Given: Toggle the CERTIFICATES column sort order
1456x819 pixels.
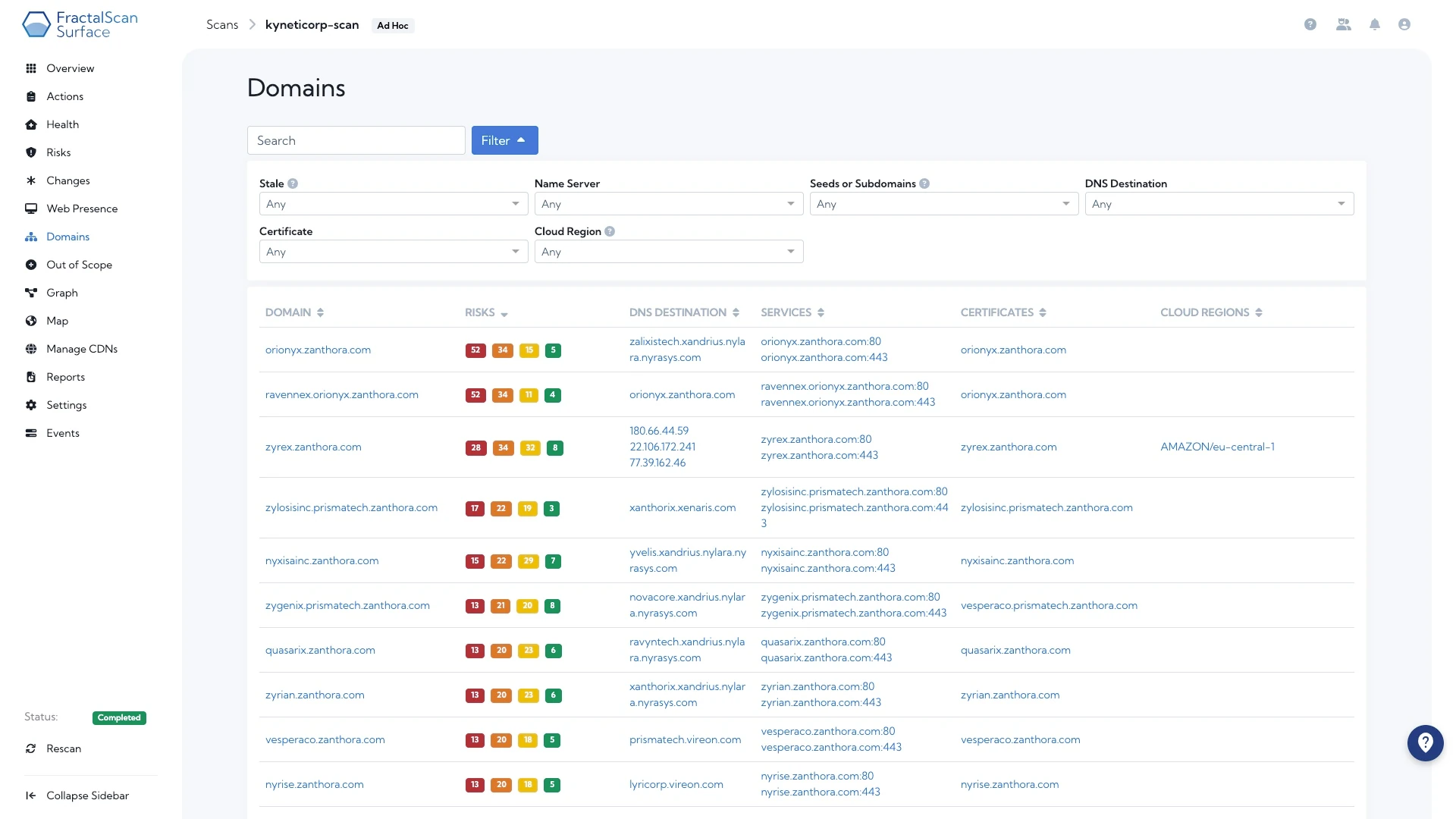Looking at the screenshot, I should [x=1043, y=312].
